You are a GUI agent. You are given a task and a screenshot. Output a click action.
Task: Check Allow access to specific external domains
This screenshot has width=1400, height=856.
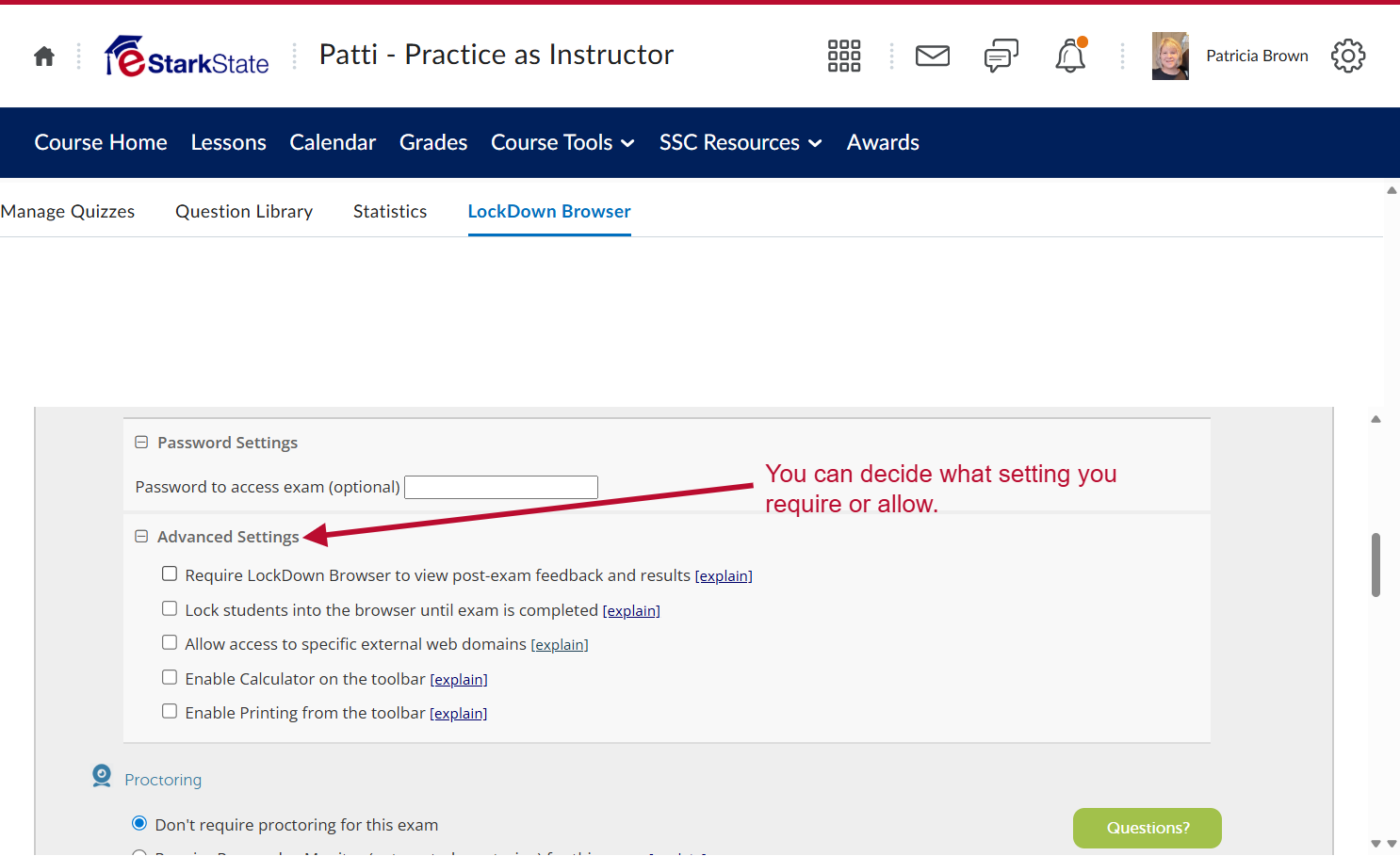(170, 642)
